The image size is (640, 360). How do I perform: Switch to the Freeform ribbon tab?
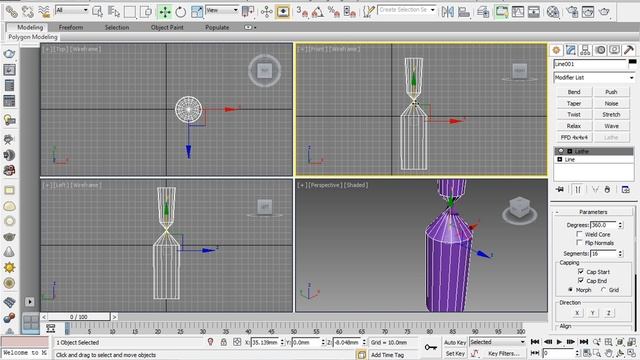coord(71,27)
